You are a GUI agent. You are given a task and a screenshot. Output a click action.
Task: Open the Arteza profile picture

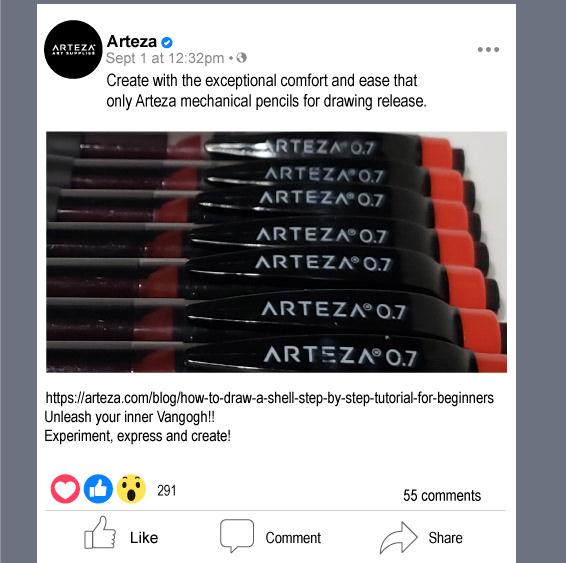click(73, 49)
